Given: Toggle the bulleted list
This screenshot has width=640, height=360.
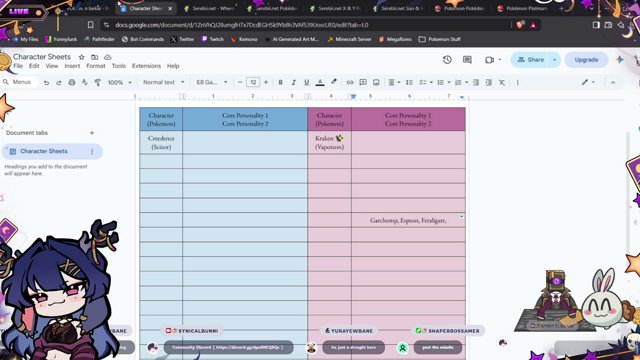Looking at the screenshot, I should (x=440, y=82).
